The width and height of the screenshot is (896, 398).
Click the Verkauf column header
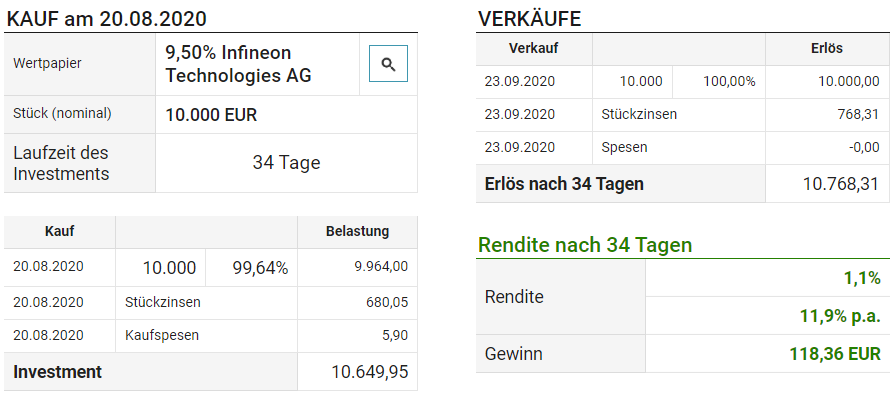coord(534,49)
